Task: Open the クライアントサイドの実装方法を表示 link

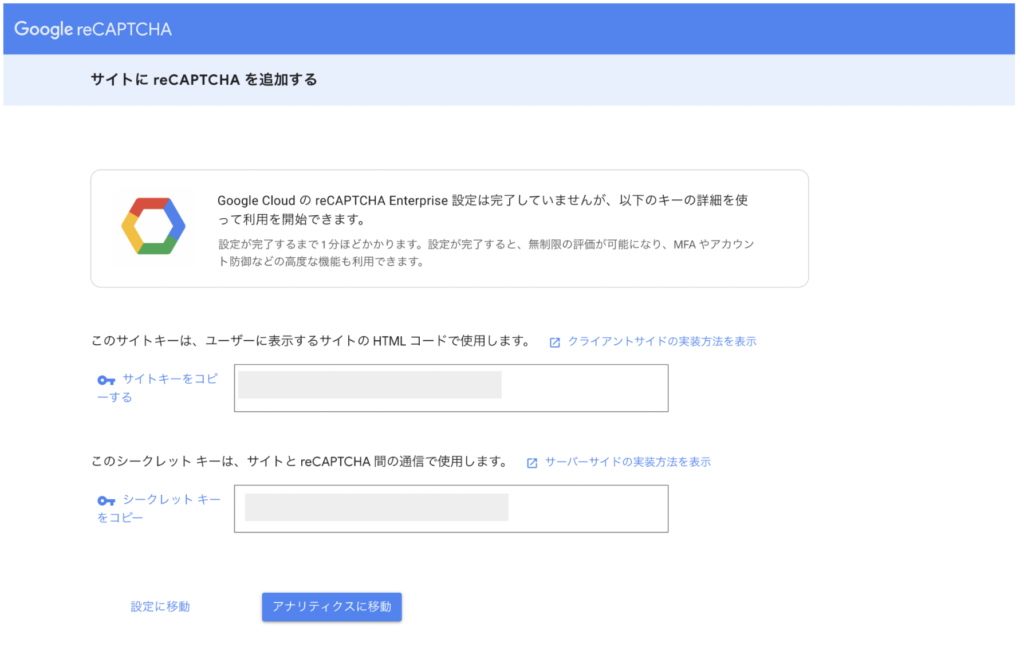Action: click(x=662, y=341)
